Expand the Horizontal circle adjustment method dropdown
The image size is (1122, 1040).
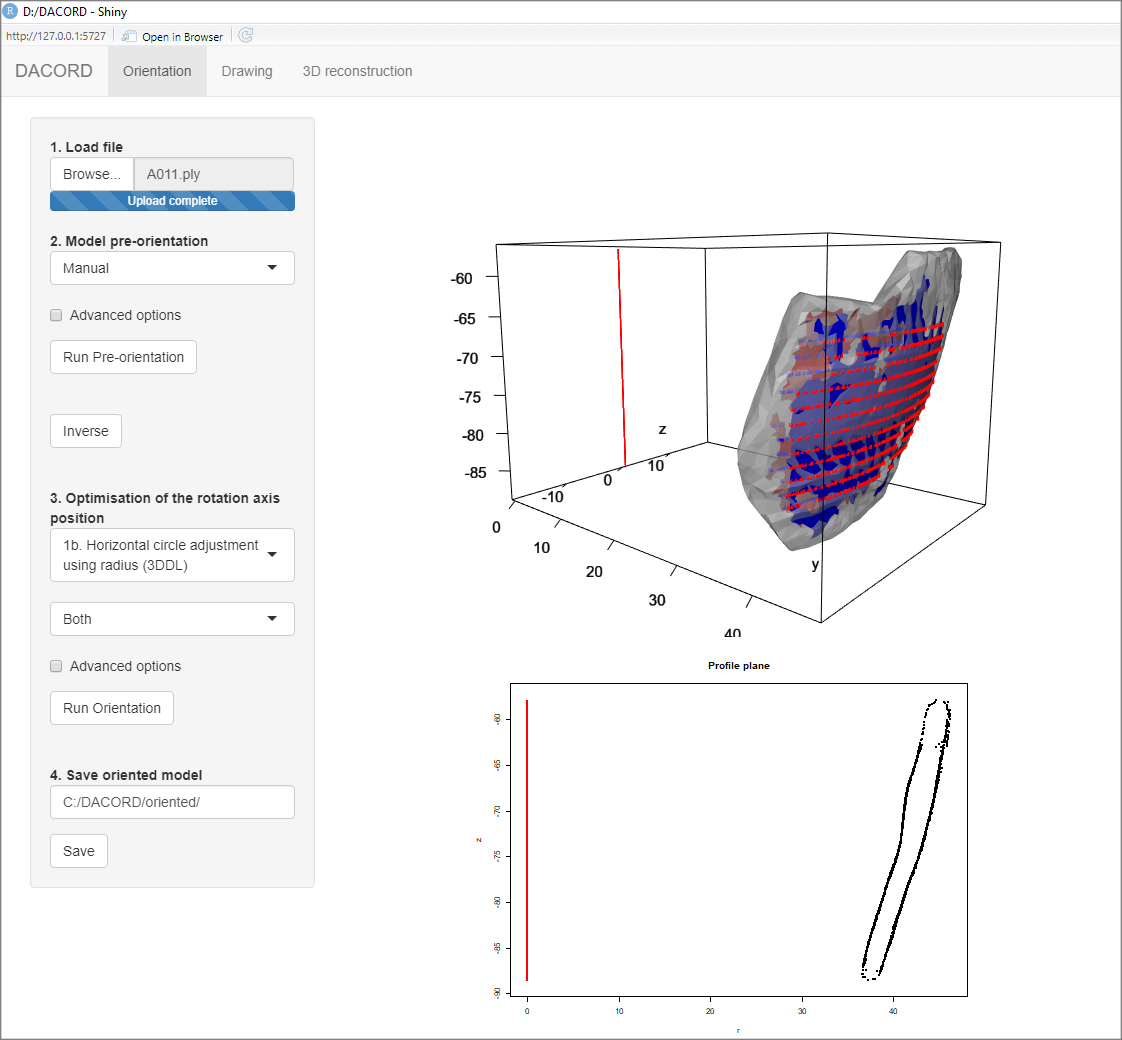[172, 555]
